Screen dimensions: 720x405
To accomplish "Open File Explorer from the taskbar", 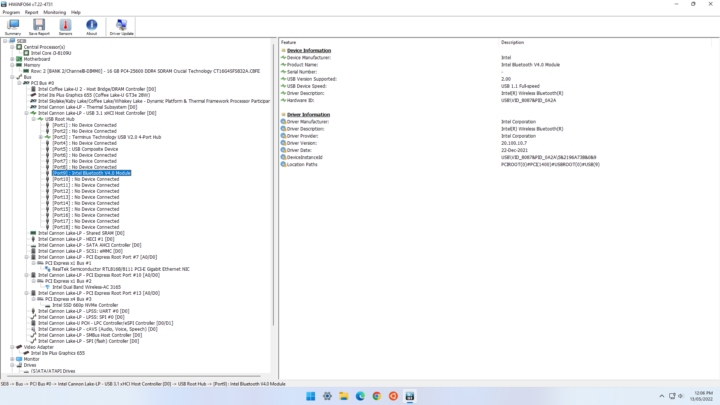I will click(x=343, y=396).
